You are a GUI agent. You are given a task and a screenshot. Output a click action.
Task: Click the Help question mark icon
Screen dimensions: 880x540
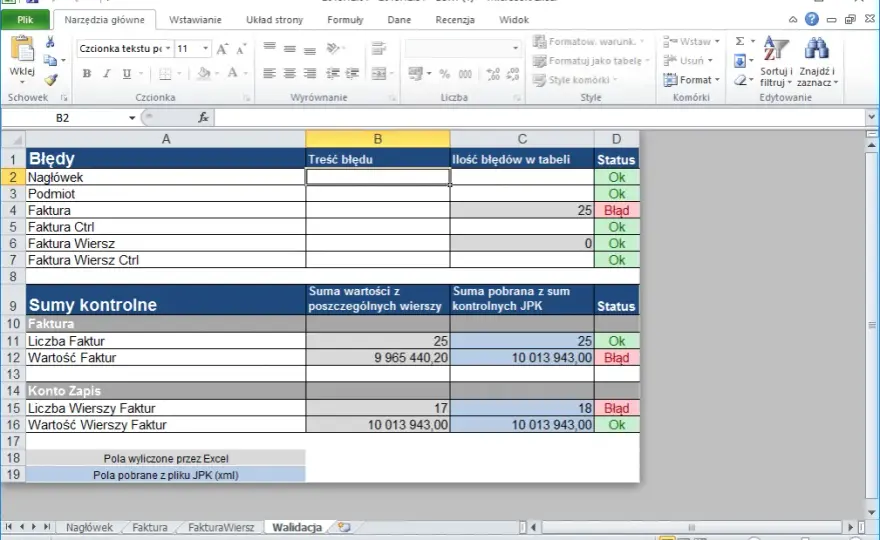click(812, 19)
